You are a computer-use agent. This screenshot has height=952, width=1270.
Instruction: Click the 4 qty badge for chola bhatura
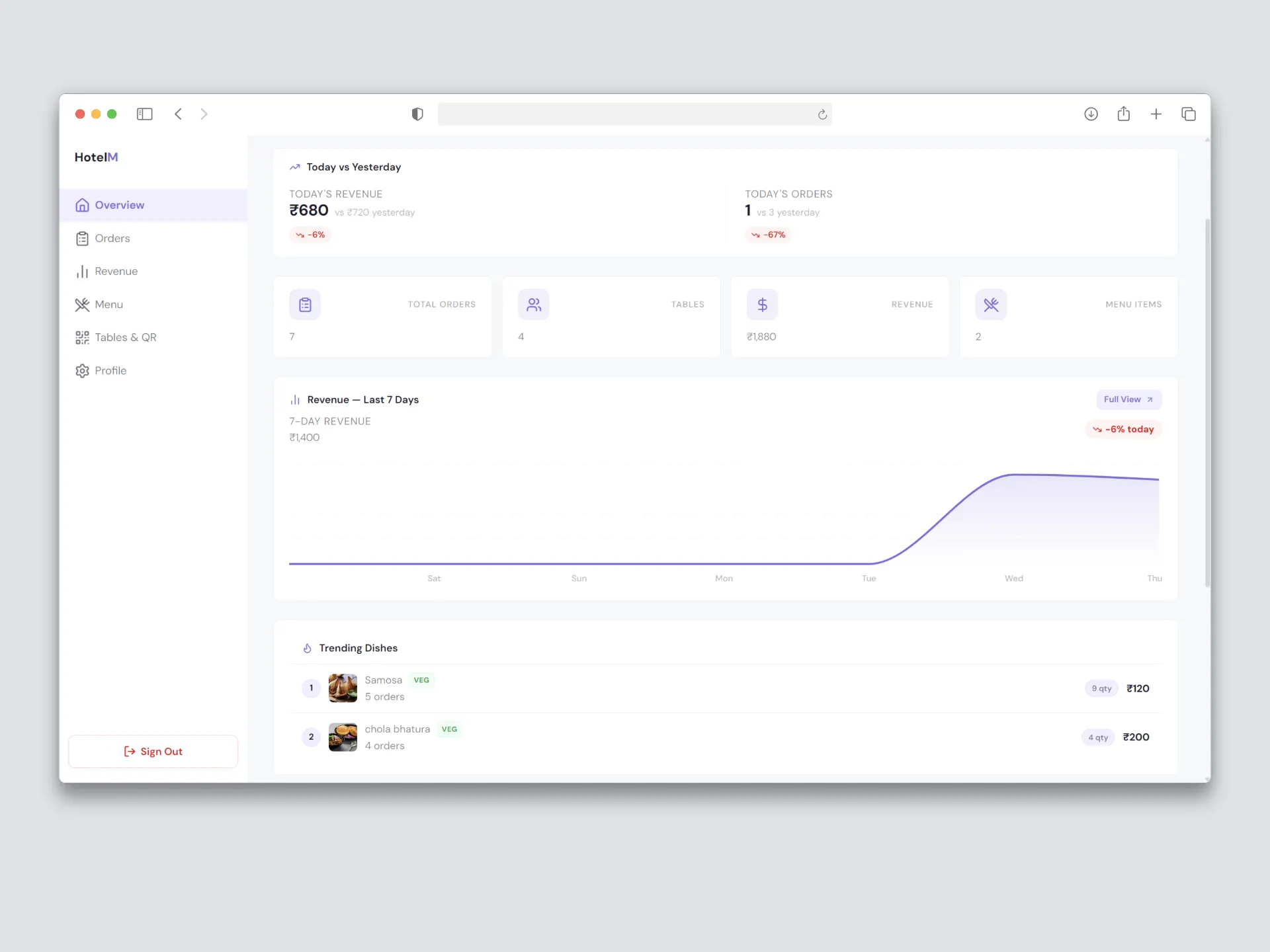pos(1098,737)
